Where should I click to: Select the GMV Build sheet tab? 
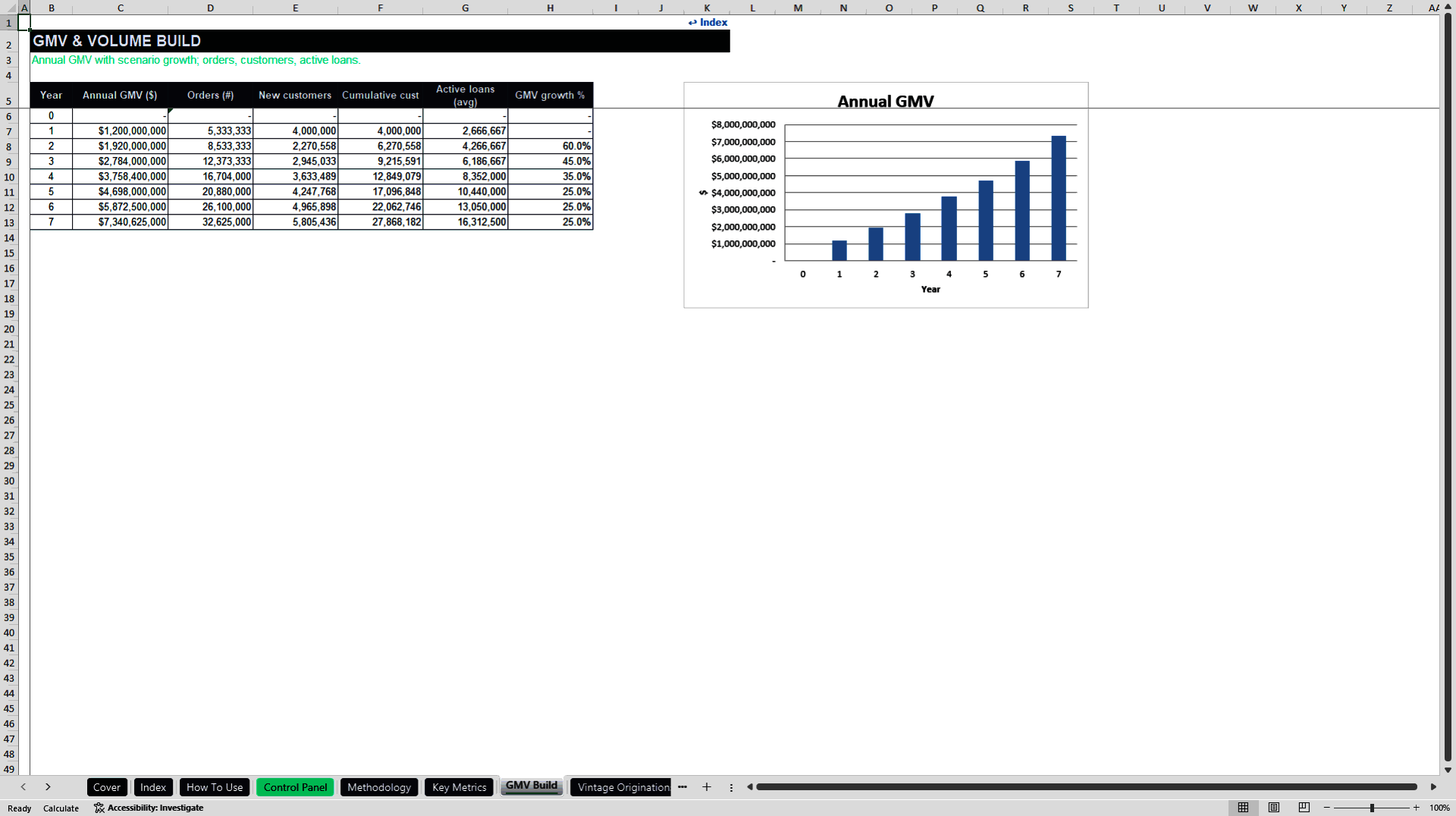[532, 786]
